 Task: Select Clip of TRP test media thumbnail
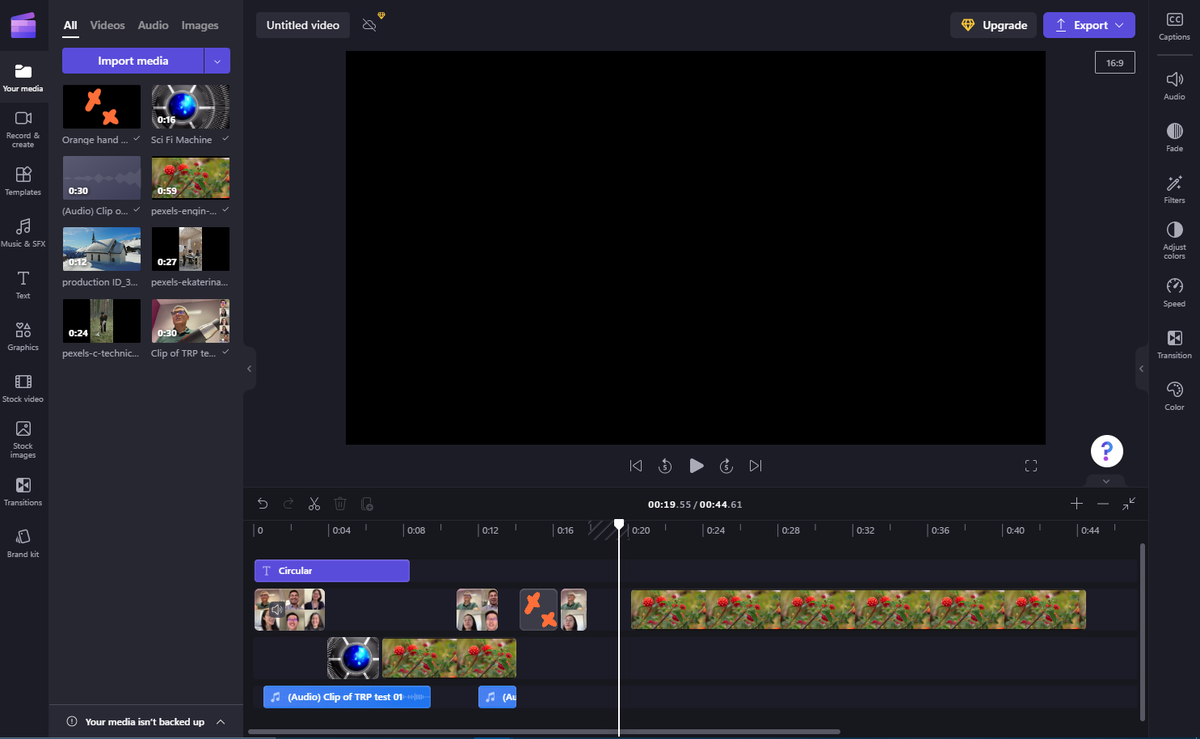(190, 321)
